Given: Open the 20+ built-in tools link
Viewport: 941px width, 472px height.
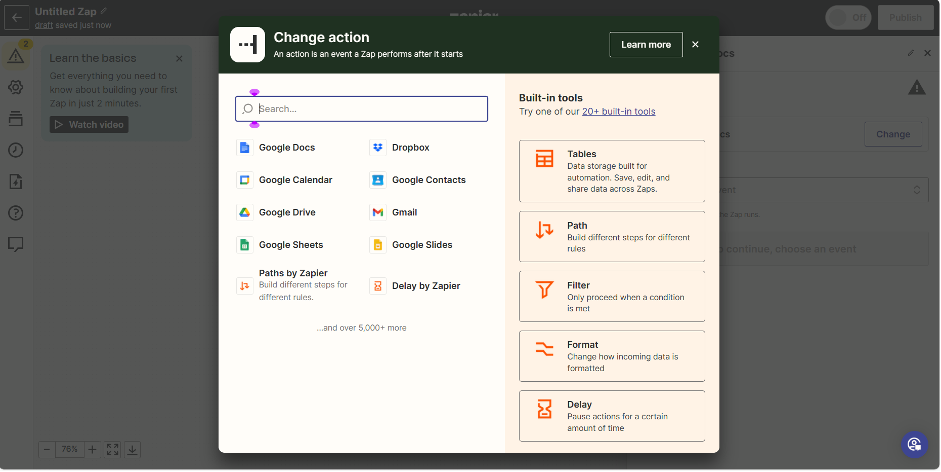Looking at the screenshot, I should (x=619, y=112).
